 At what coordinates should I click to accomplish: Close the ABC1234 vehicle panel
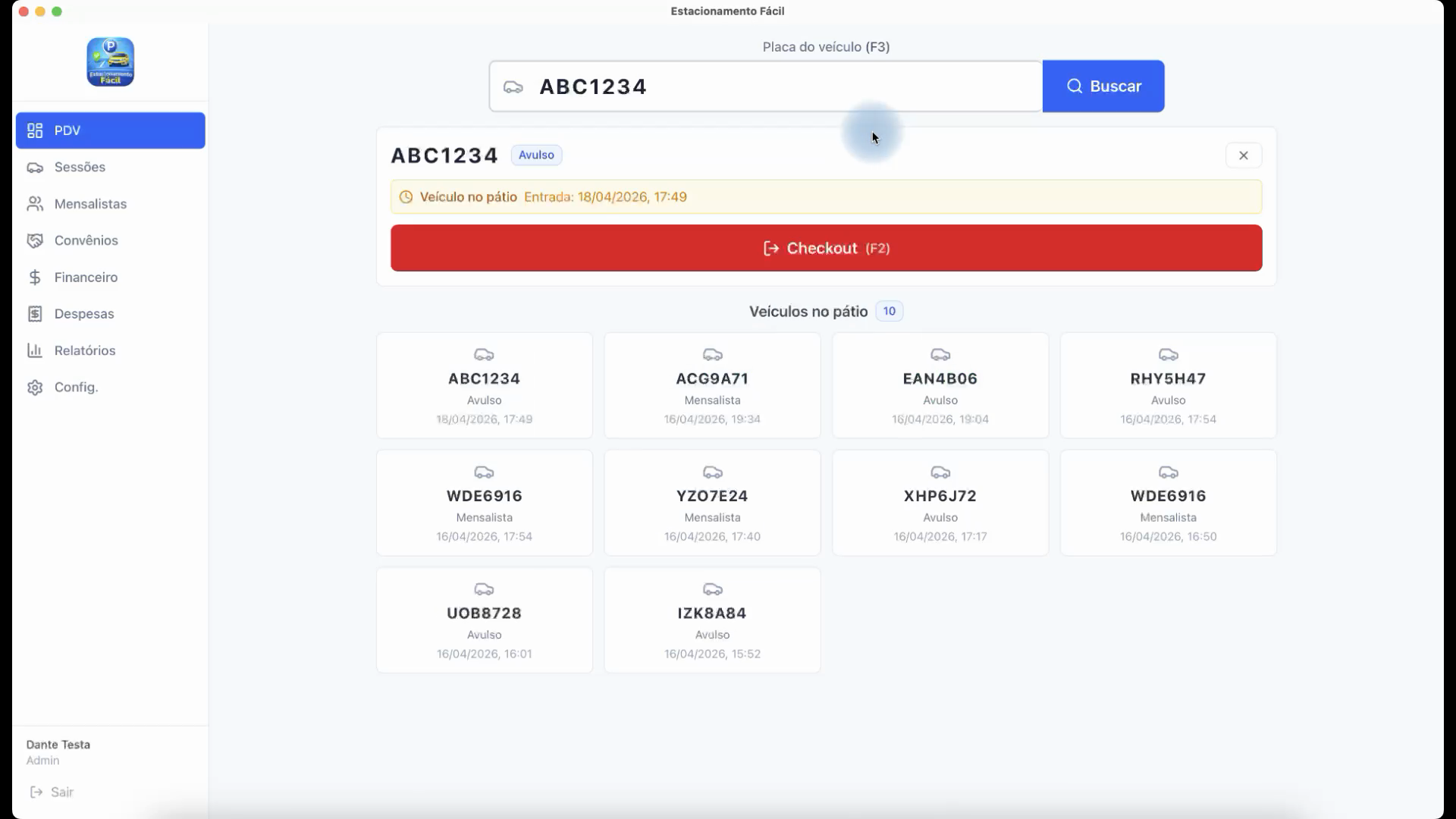1244,155
